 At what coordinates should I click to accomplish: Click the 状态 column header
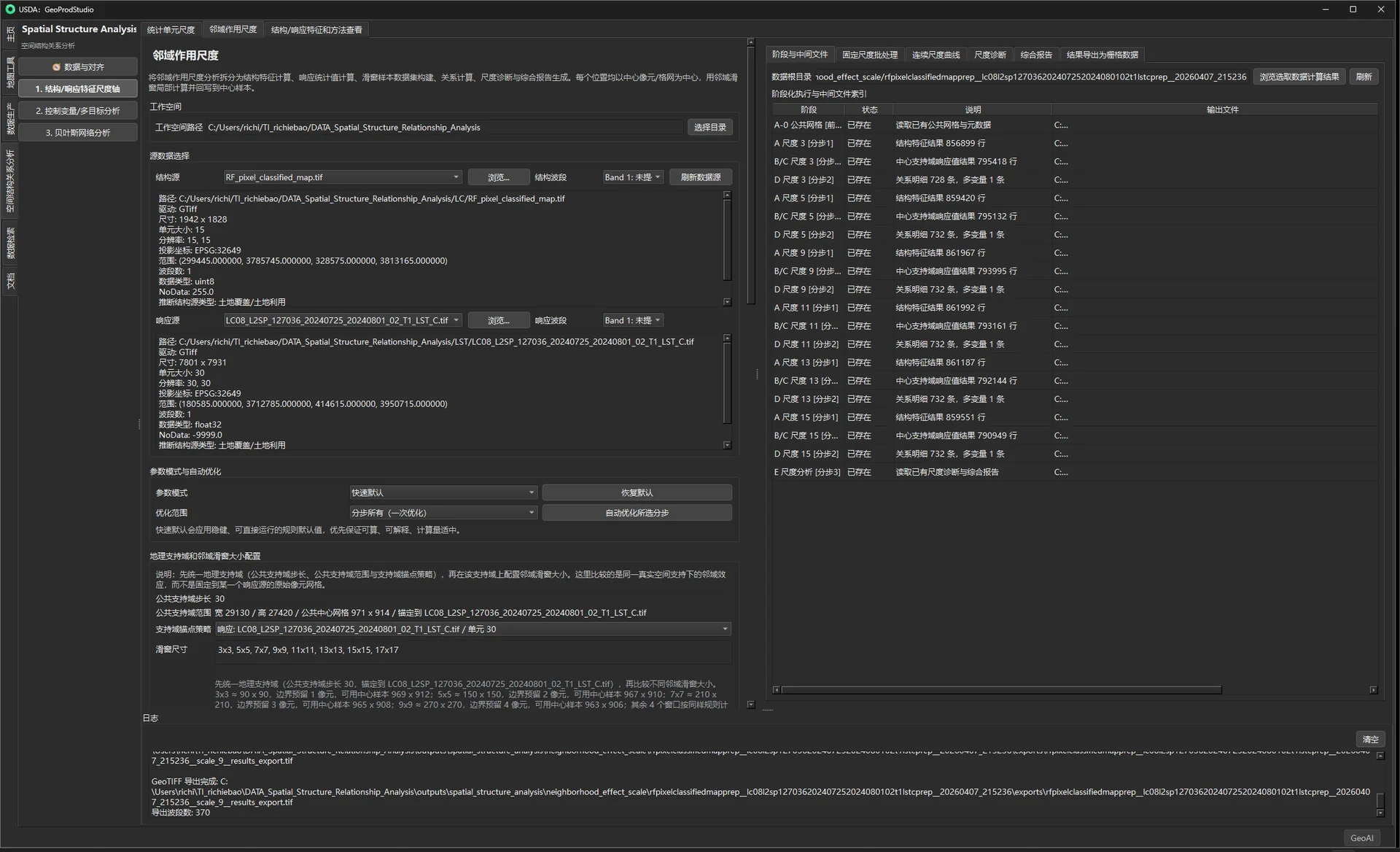click(869, 109)
